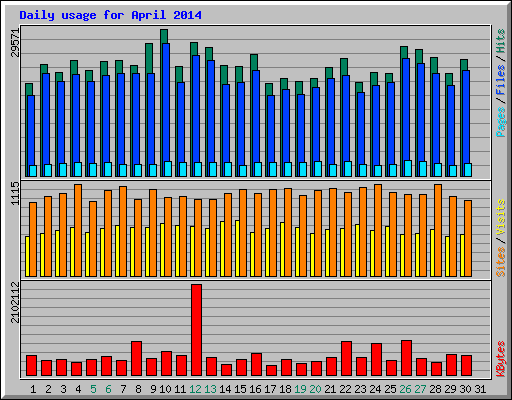
Task: Select the orange visits bar for day 1
Action: 33,239
